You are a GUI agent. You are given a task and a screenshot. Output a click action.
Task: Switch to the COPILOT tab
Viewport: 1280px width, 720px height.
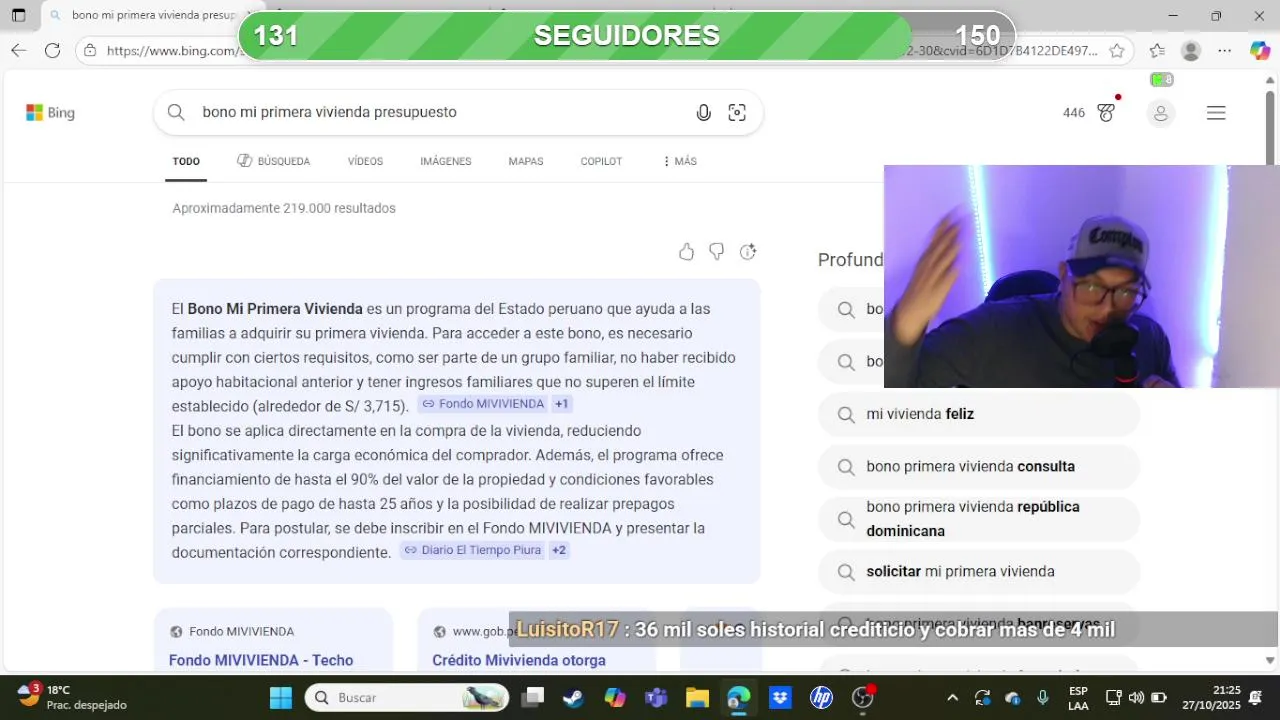pos(601,161)
